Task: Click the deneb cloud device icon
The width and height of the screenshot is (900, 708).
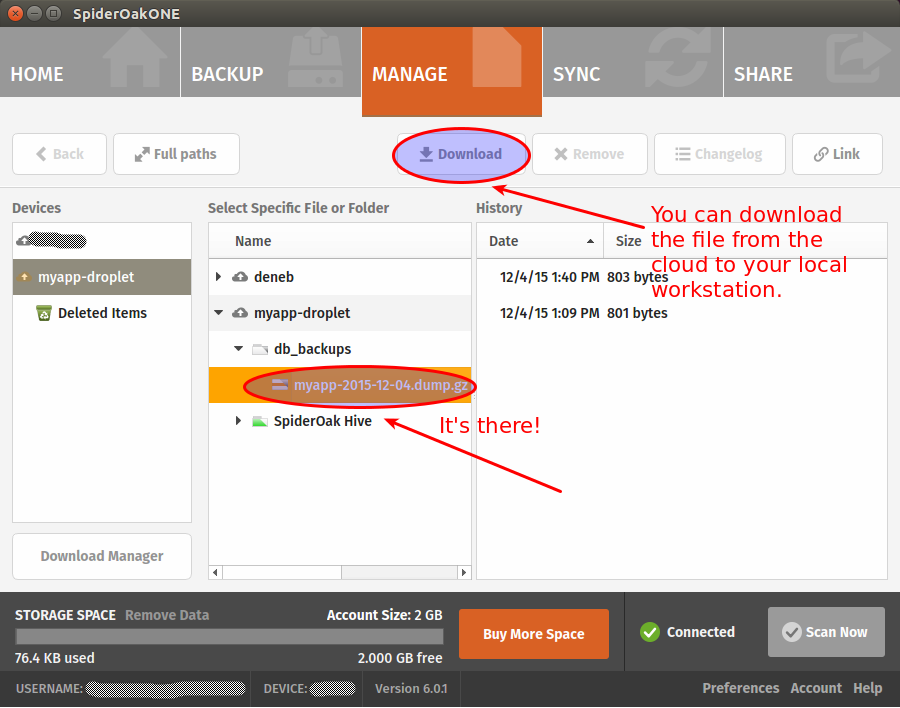Action: (240, 277)
